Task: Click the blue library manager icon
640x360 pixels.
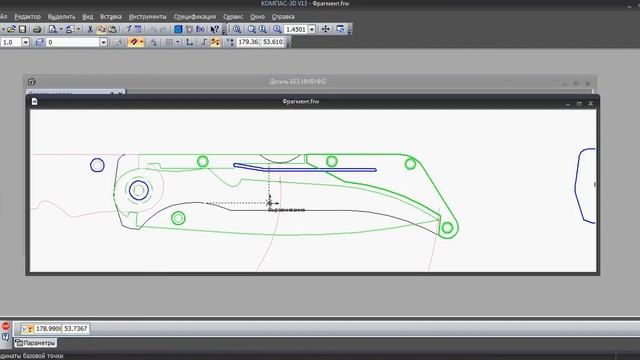Action: [x=178, y=29]
